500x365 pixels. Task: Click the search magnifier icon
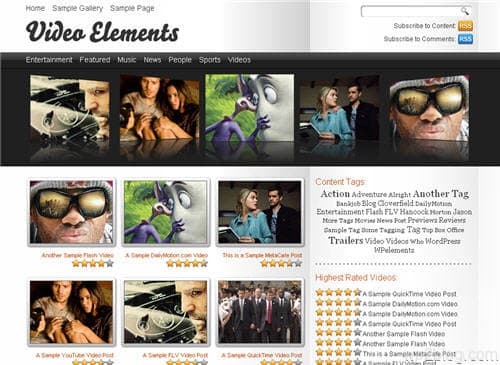465,11
